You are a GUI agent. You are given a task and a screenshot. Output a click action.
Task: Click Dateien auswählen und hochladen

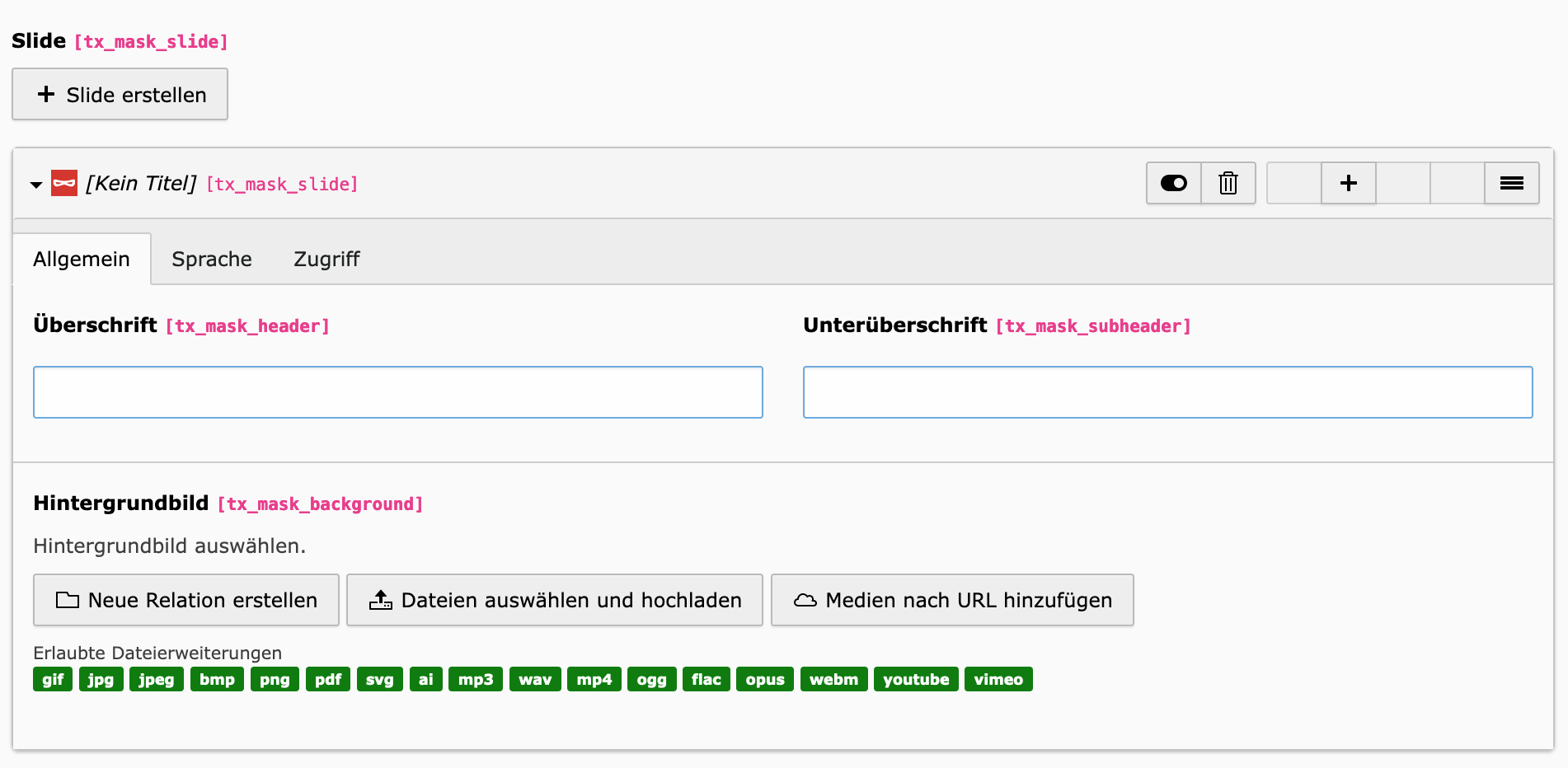555,600
